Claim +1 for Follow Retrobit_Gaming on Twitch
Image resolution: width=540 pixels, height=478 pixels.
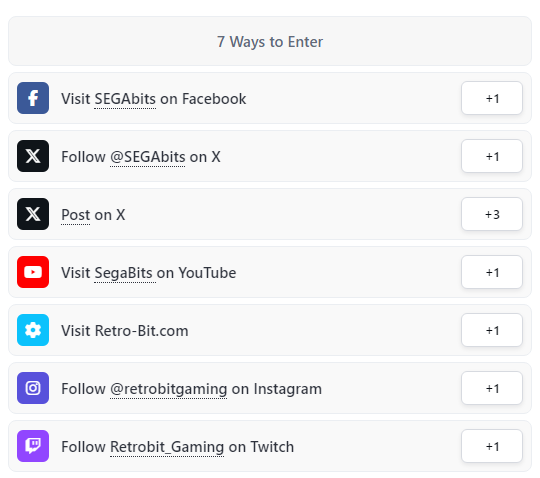click(492, 446)
